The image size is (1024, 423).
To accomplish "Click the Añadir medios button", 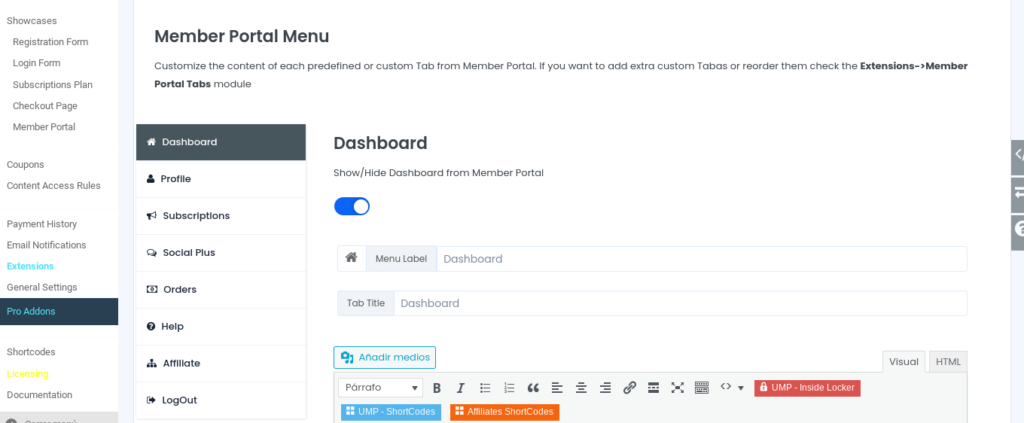I will click(385, 357).
